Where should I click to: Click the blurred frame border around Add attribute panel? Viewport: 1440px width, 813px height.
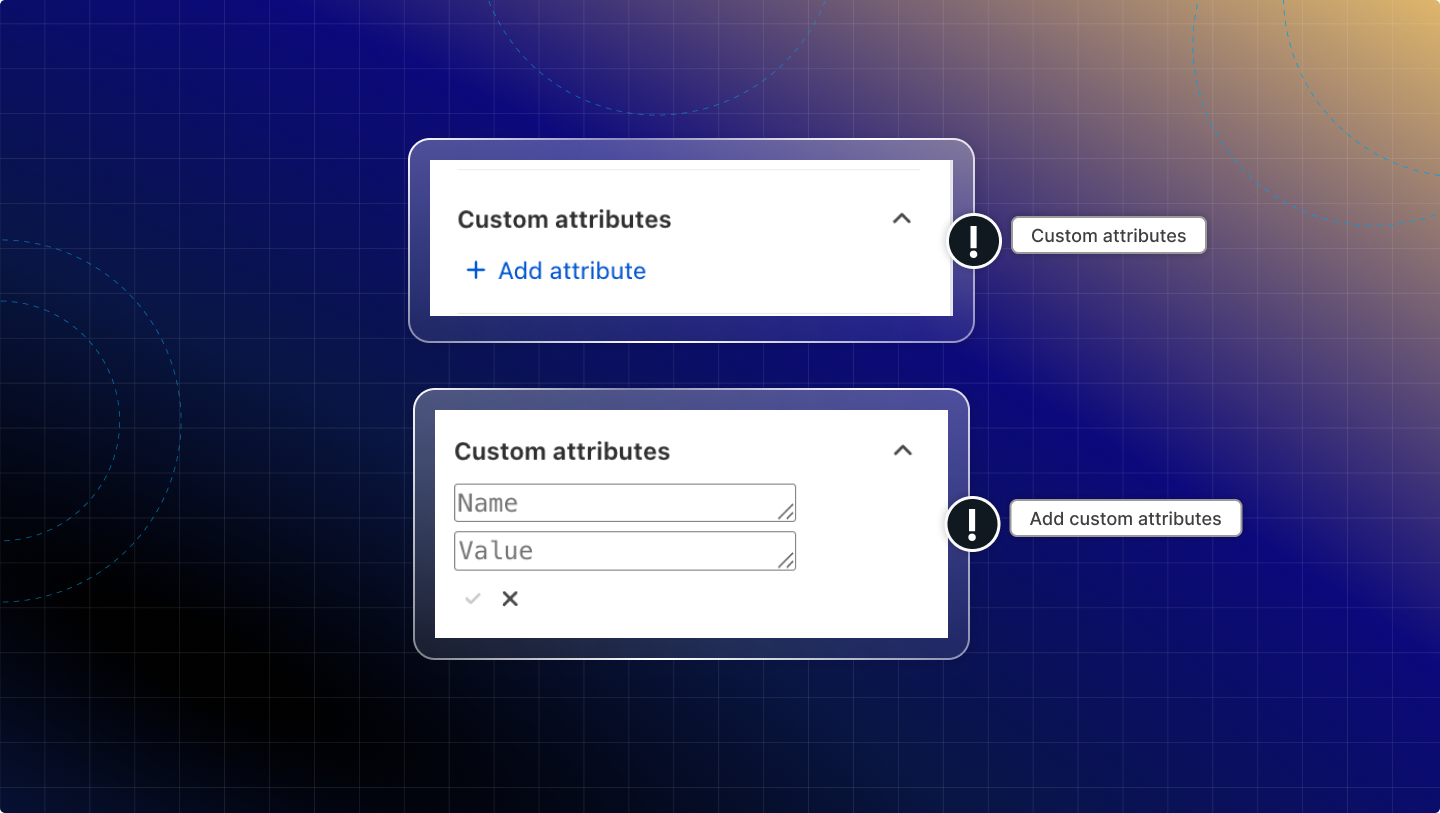point(690,149)
